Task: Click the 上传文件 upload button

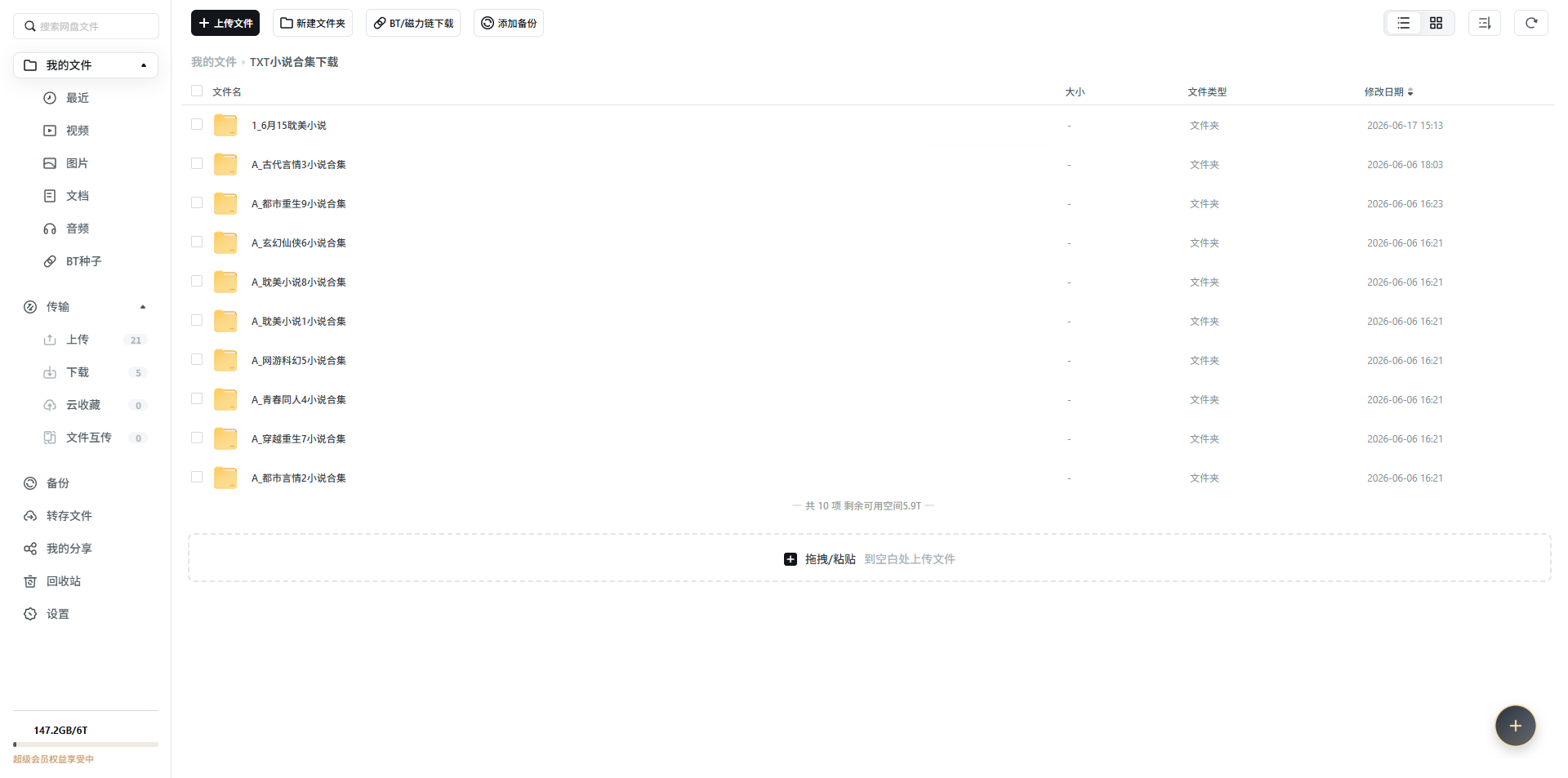Action: point(225,23)
